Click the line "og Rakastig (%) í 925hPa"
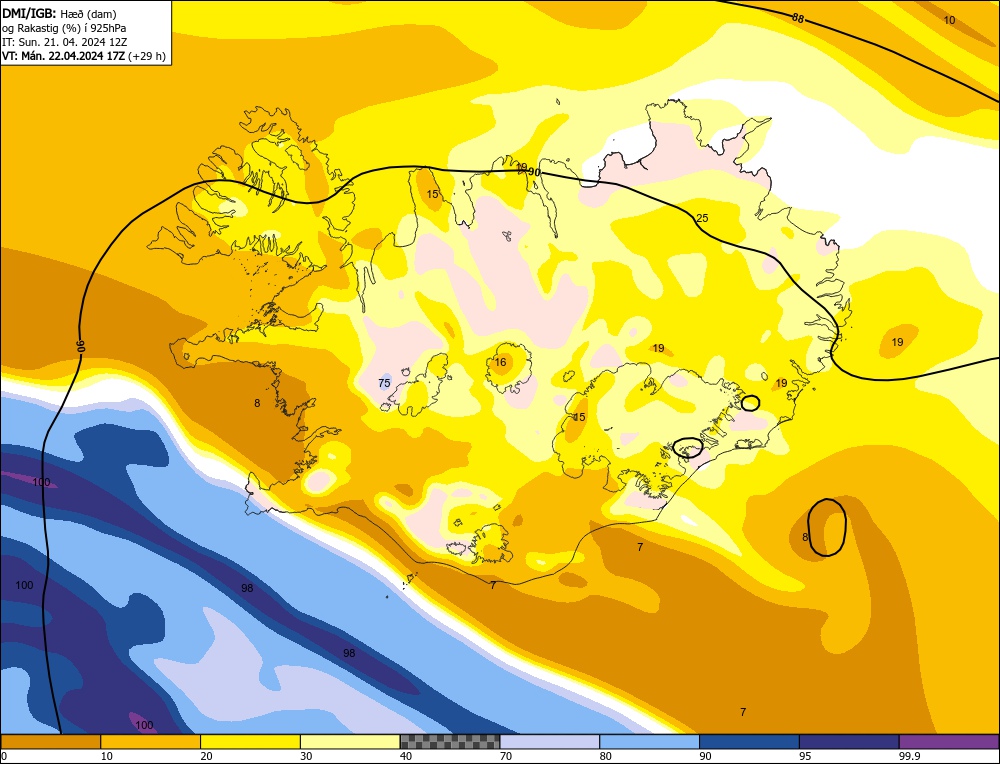Viewport: 1000px width, 764px height. pyautogui.click(x=64, y=28)
